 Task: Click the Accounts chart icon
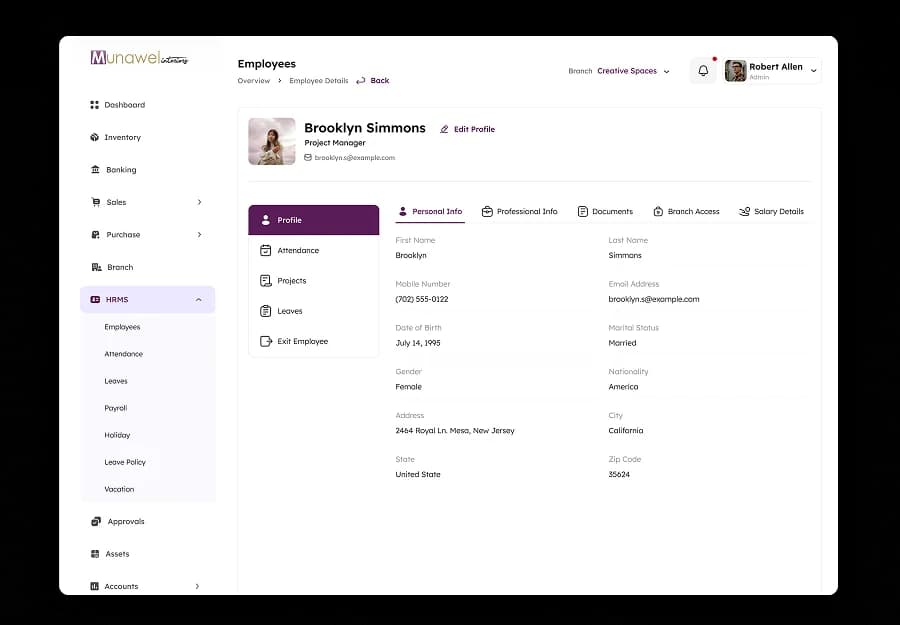coord(95,586)
